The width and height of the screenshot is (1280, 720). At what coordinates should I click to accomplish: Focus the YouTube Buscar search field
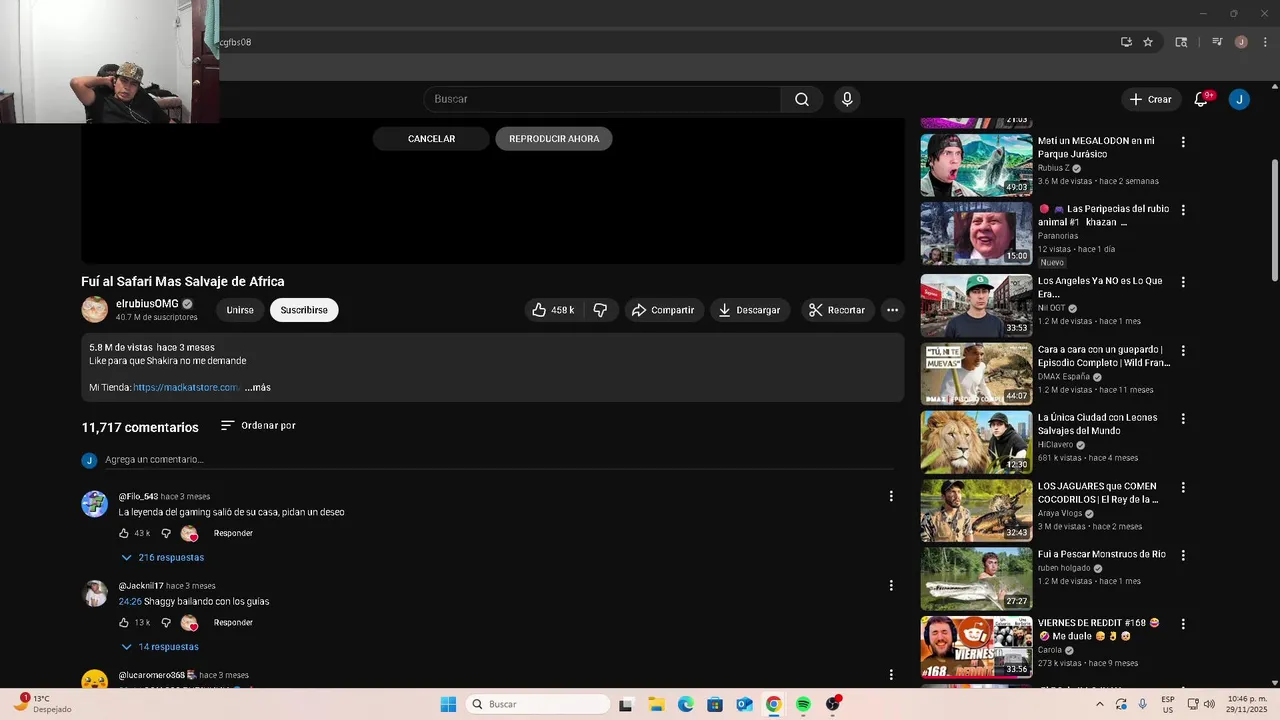[x=603, y=99]
